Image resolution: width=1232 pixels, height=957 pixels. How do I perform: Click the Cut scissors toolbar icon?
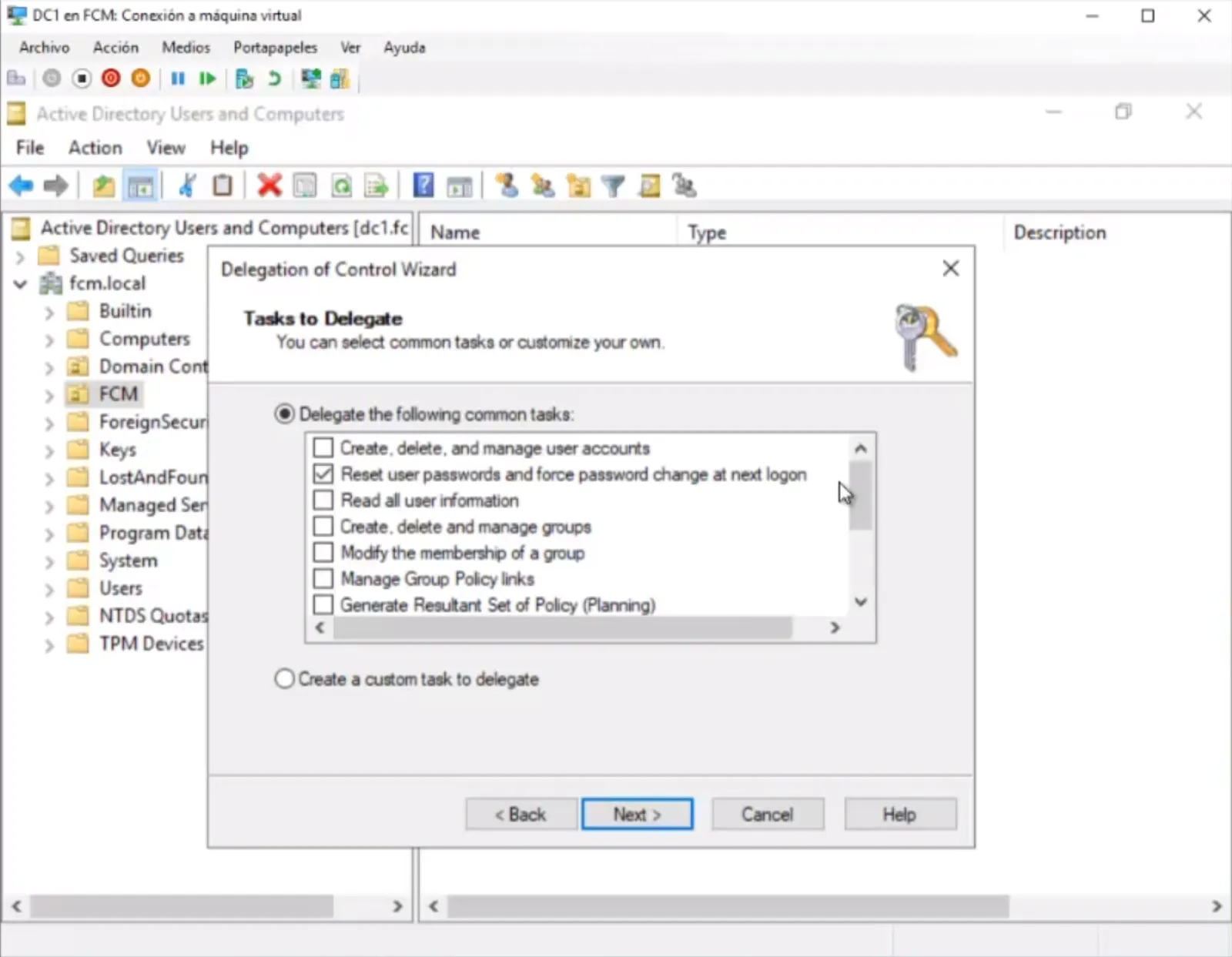pos(186,186)
